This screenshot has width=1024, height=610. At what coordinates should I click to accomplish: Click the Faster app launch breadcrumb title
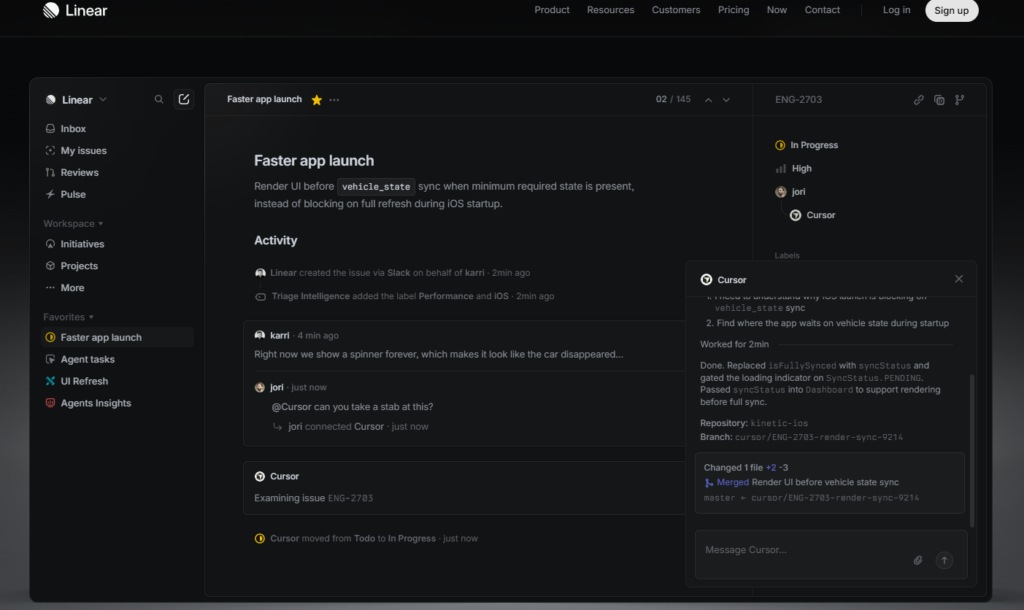pos(264,99)
